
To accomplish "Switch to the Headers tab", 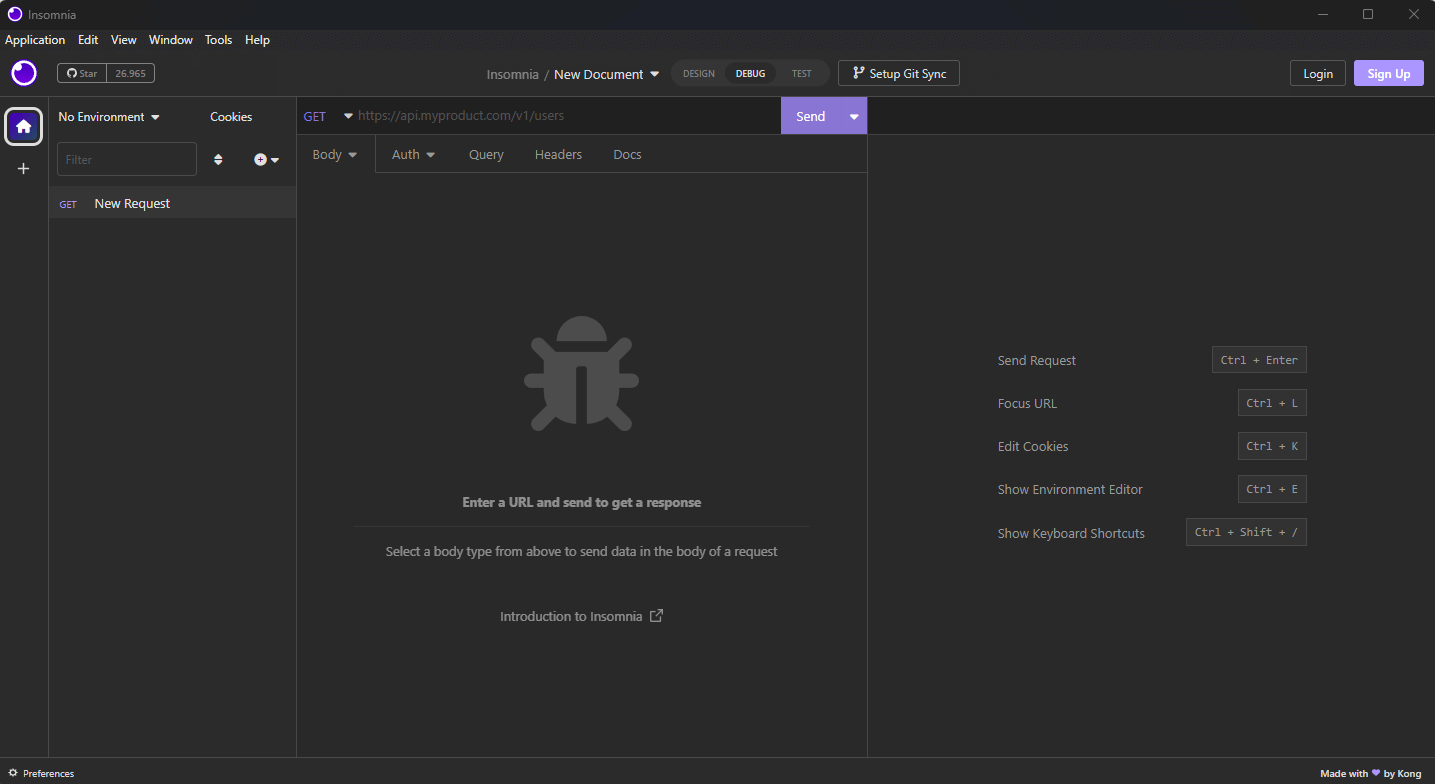I will (x=558, y=155).
